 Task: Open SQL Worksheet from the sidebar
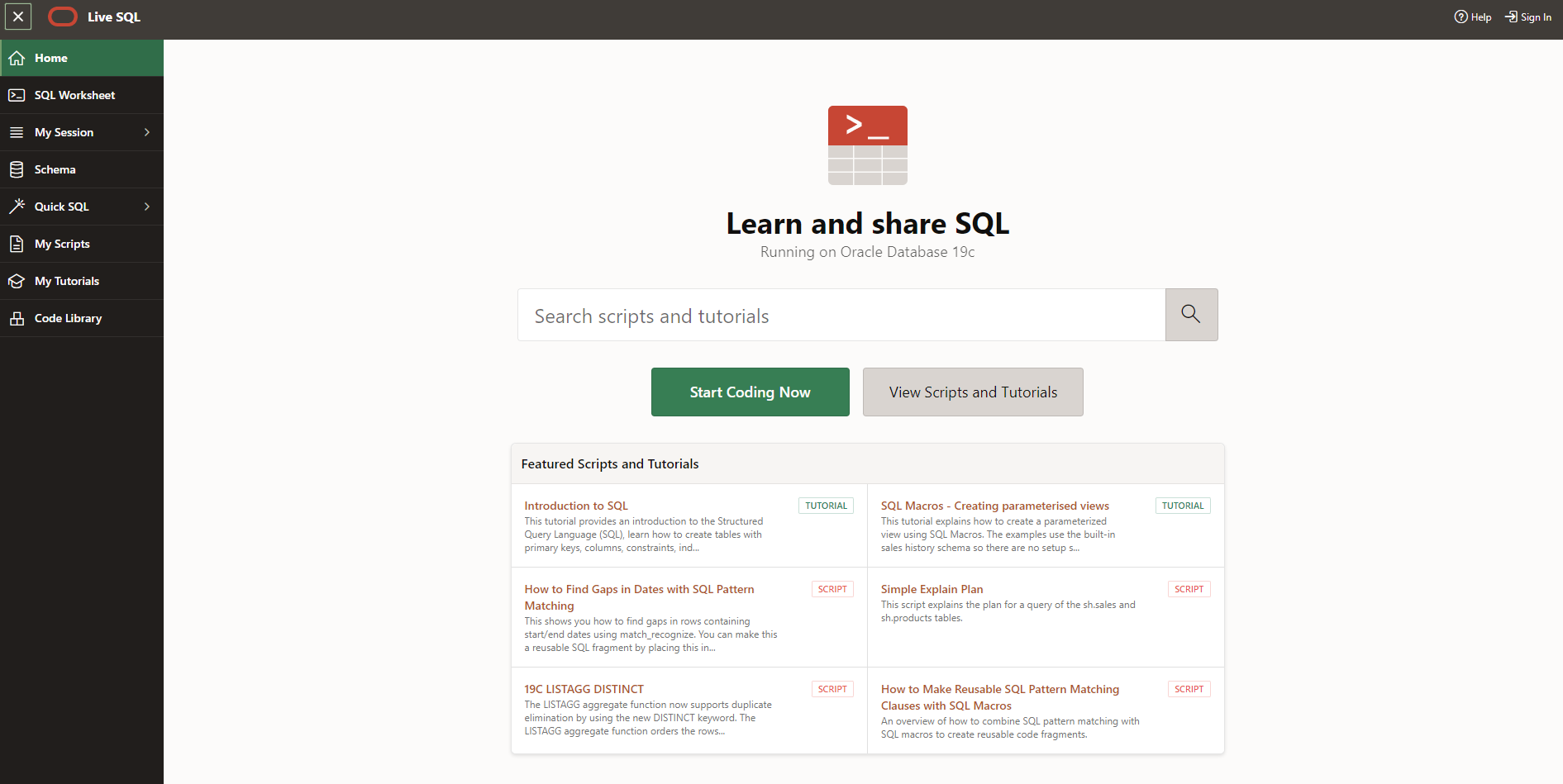tap(82, 95)
